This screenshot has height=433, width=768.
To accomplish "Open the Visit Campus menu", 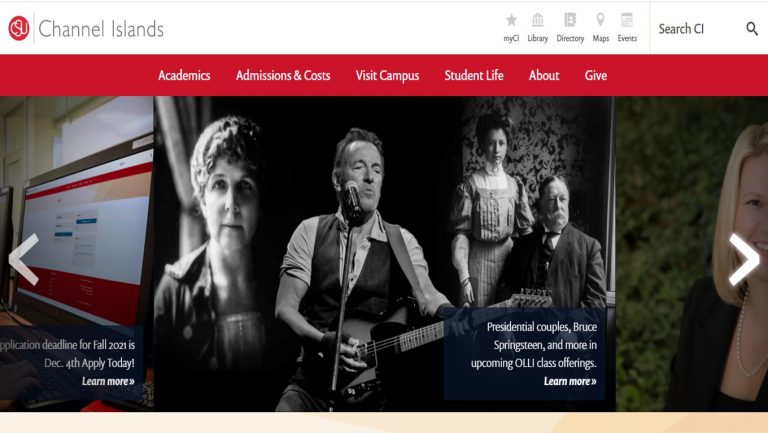I will [x=387, y=75].
